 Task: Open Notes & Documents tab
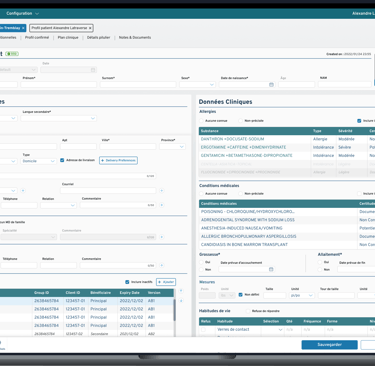click(135, 37)
